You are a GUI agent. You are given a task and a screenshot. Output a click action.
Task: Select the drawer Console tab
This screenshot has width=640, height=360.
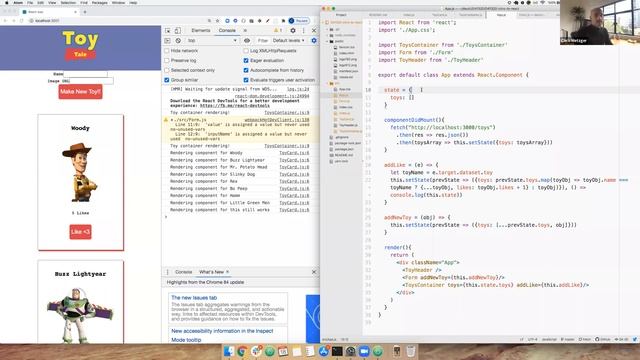pyautogui.click(x=183, y=272)
